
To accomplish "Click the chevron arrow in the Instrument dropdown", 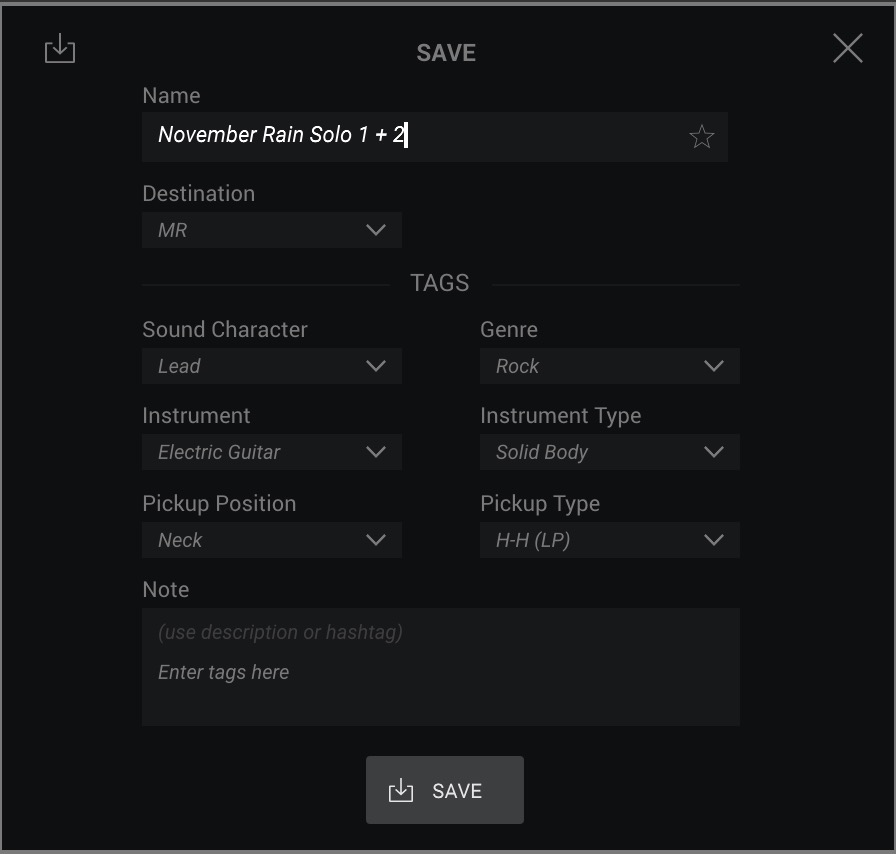I will point(375,452).
